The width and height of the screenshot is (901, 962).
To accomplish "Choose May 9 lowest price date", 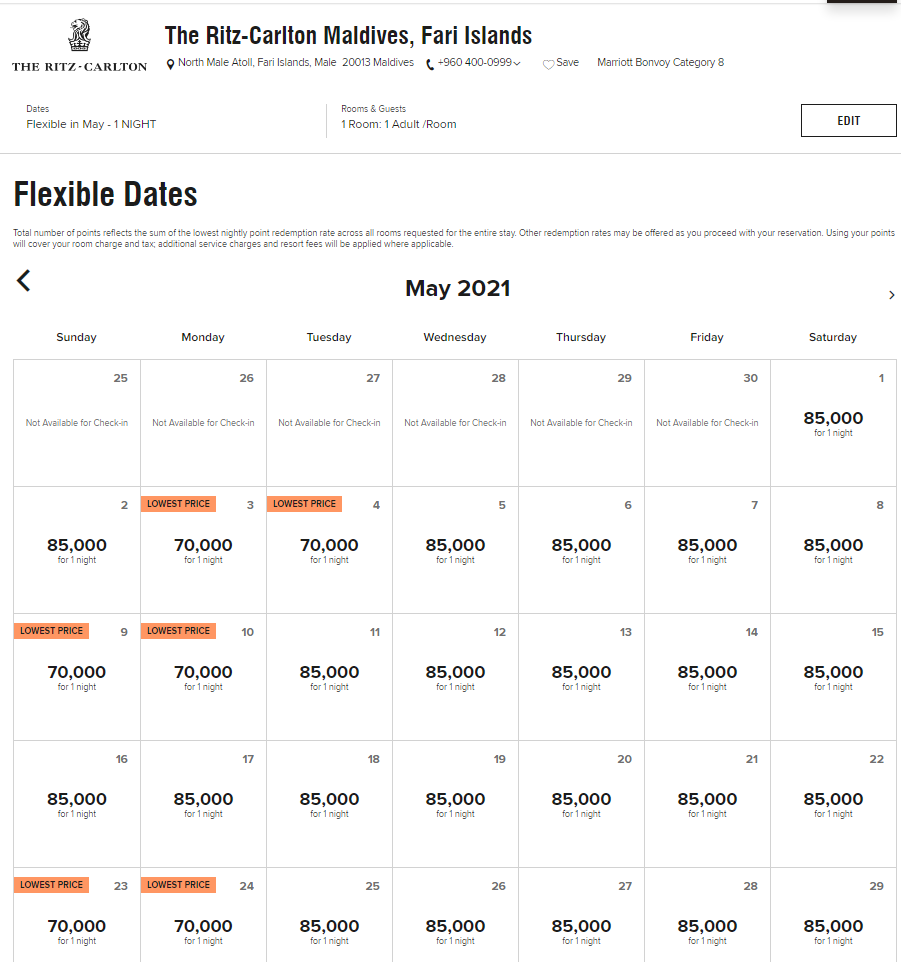I will coord(77,677).
